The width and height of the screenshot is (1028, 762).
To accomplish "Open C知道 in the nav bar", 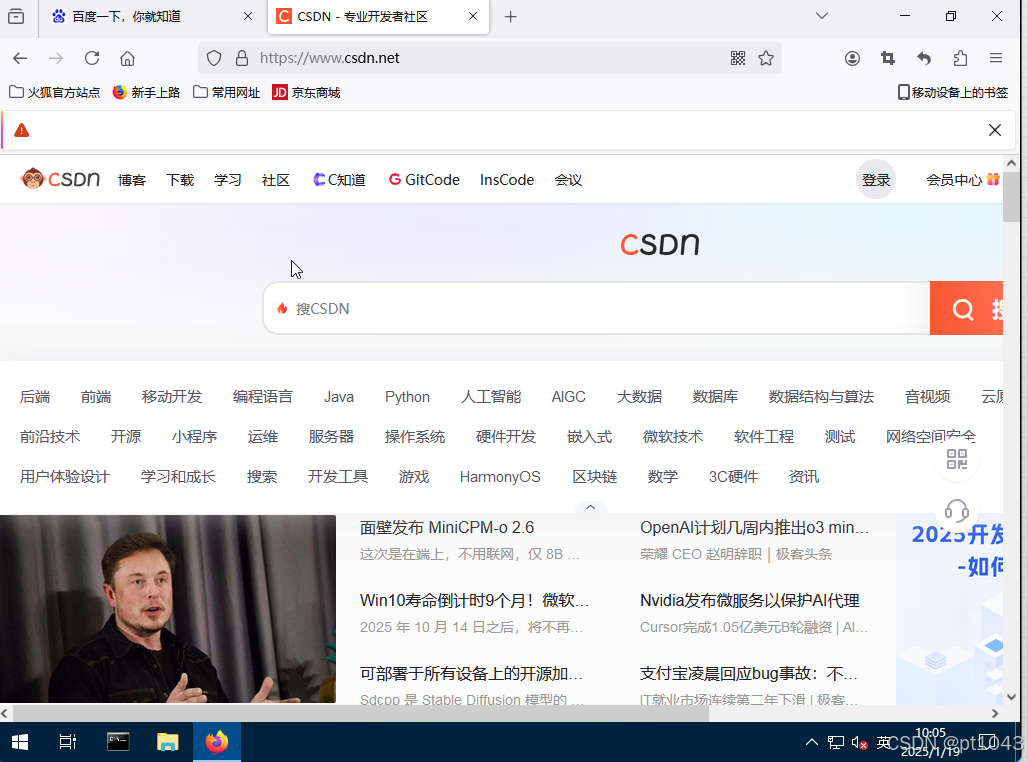I will coord(339,180).
